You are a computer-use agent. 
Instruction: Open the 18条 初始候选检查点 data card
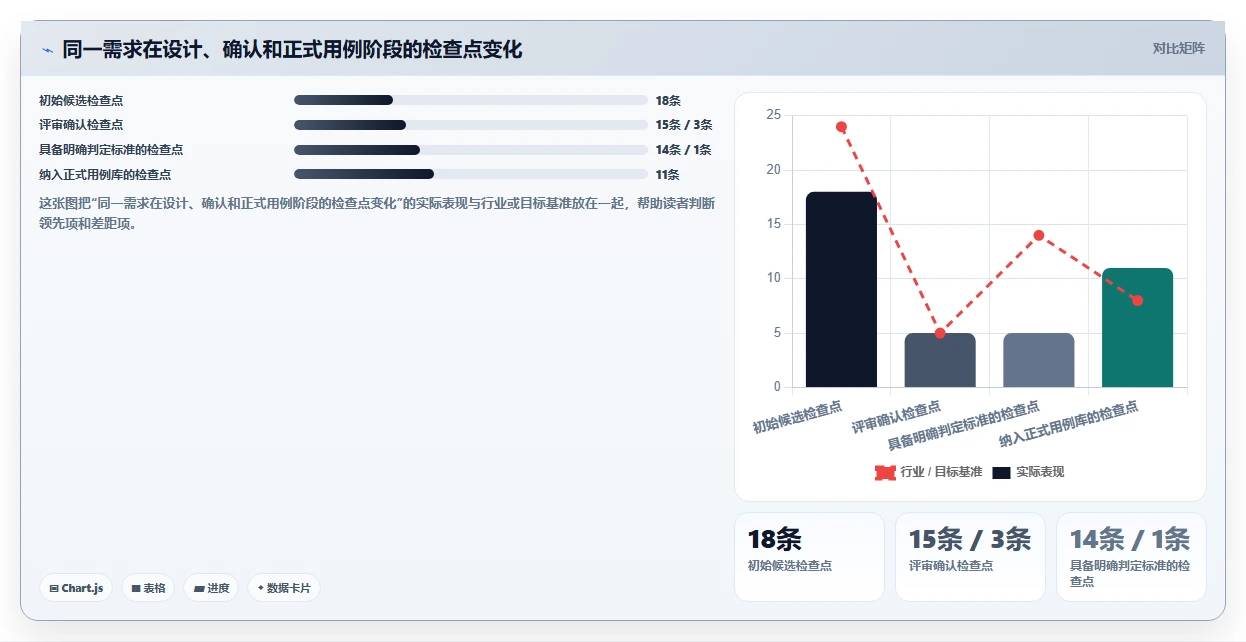[809, 557]
